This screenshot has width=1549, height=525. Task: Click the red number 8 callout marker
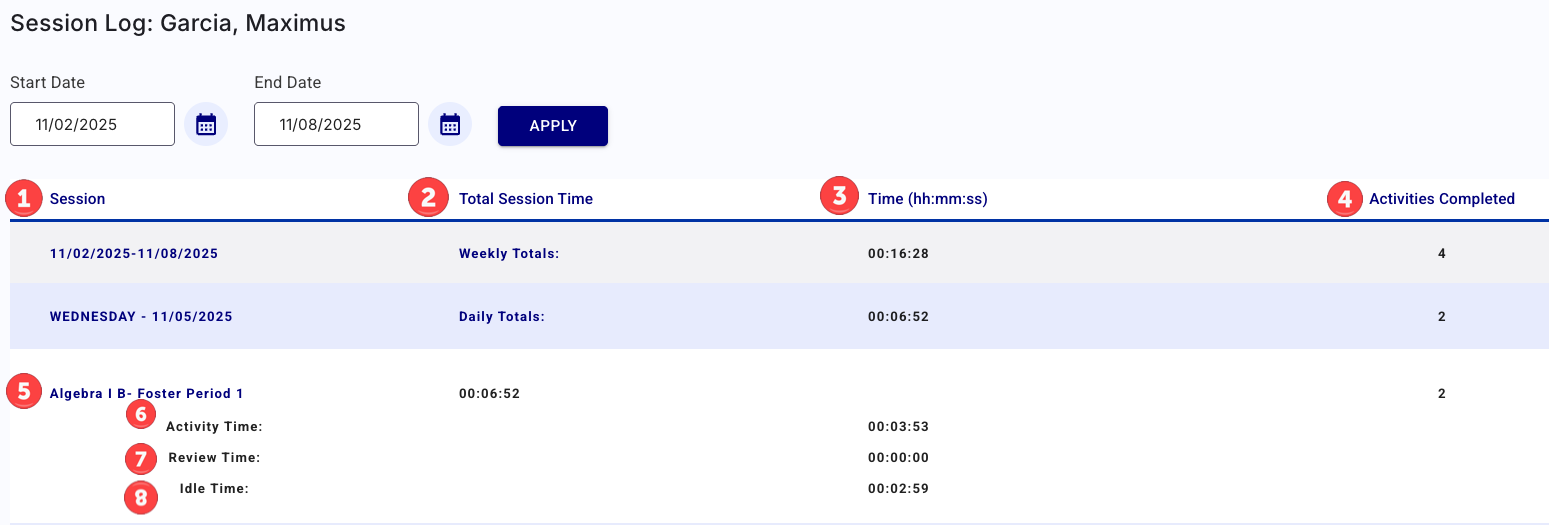click(x=141, y=497)
